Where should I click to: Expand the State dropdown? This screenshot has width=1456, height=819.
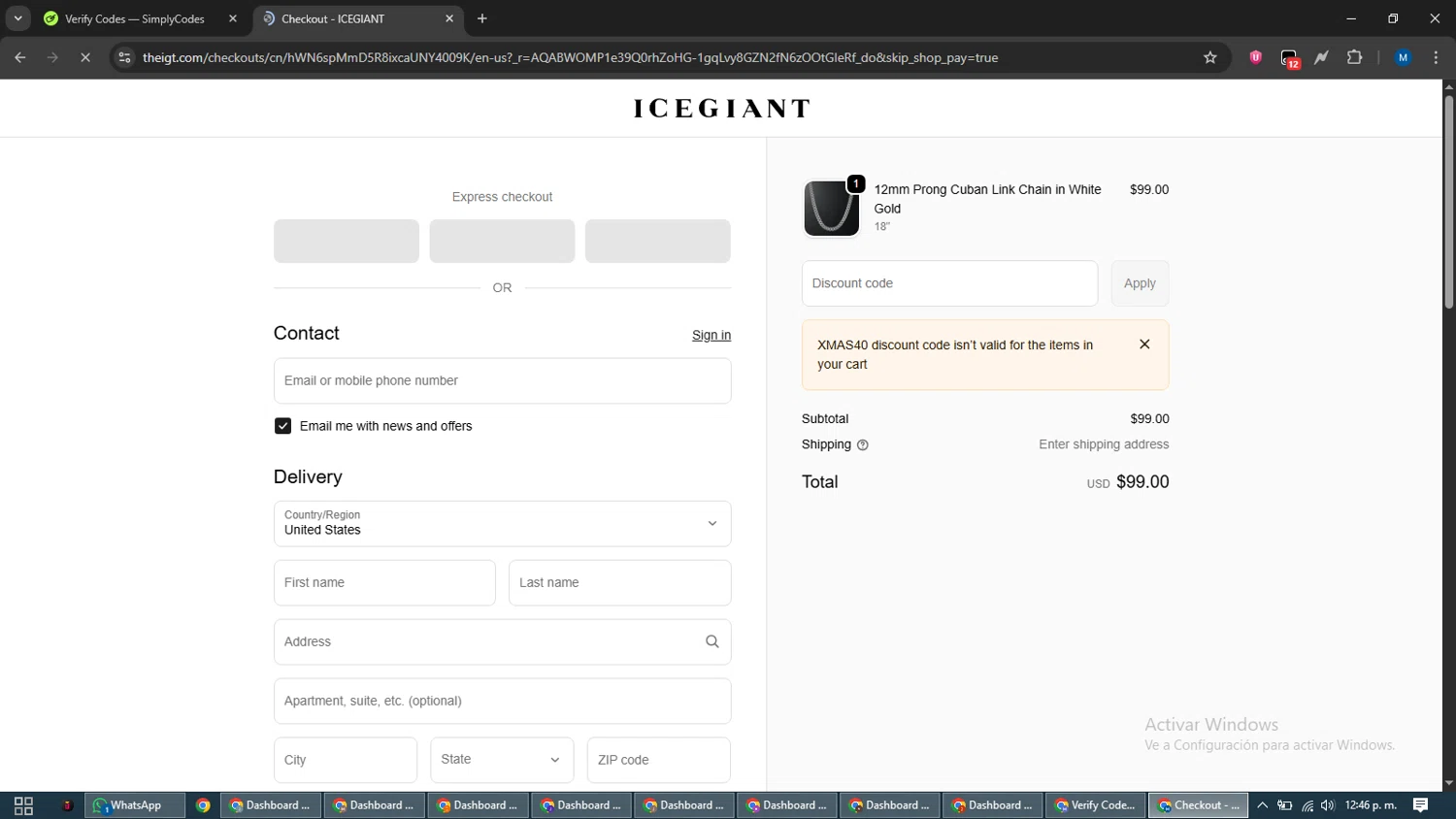coord(502,760)
